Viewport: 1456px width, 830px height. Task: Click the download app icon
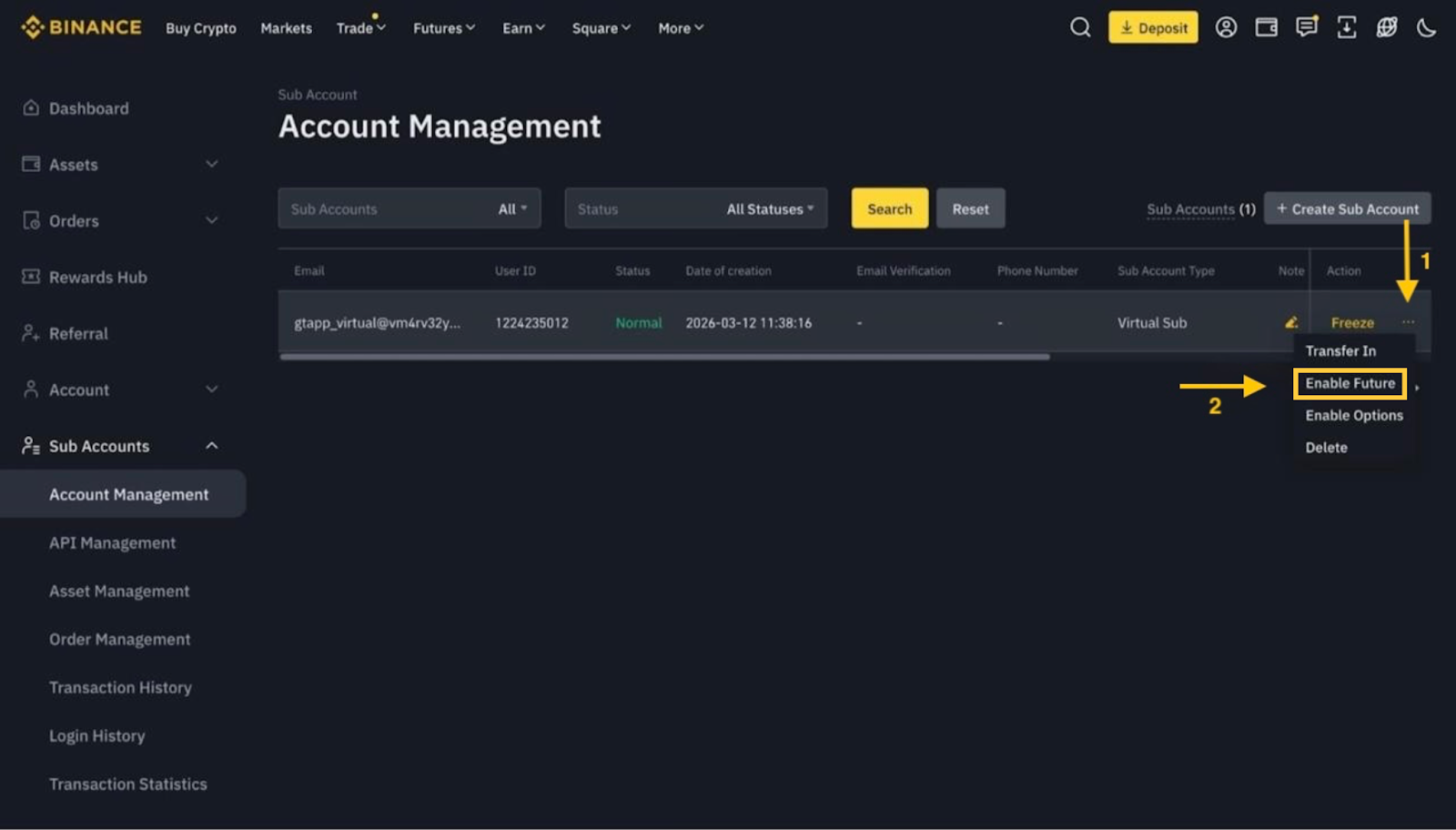[1346, 27]
